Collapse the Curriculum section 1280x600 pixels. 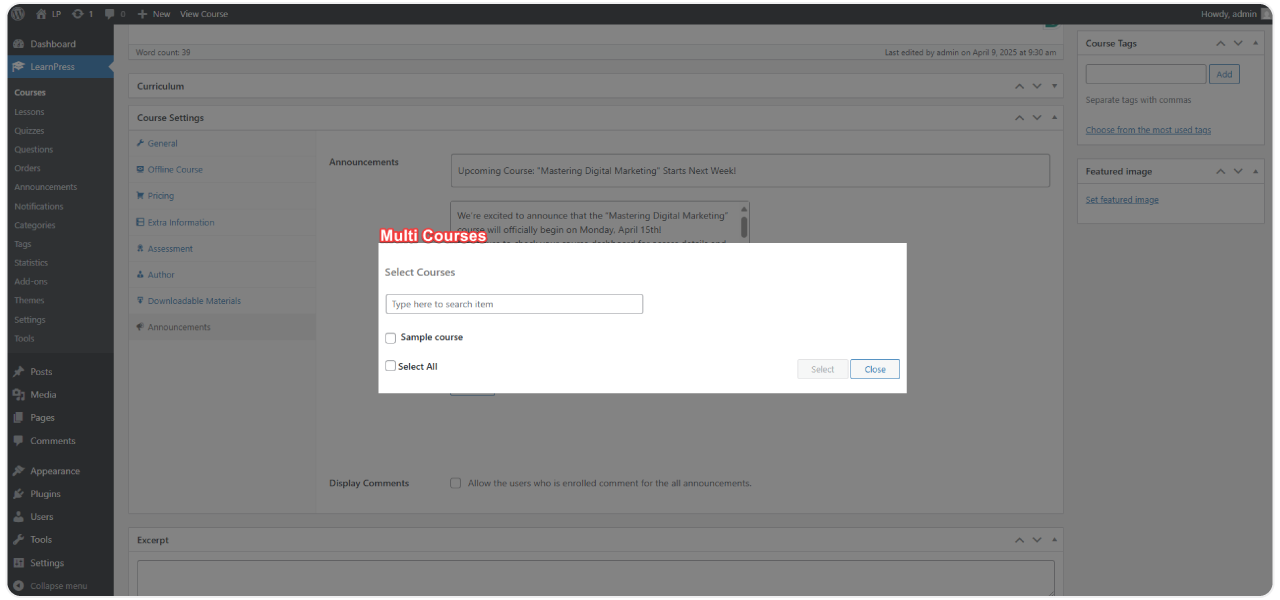[1053, 86]
